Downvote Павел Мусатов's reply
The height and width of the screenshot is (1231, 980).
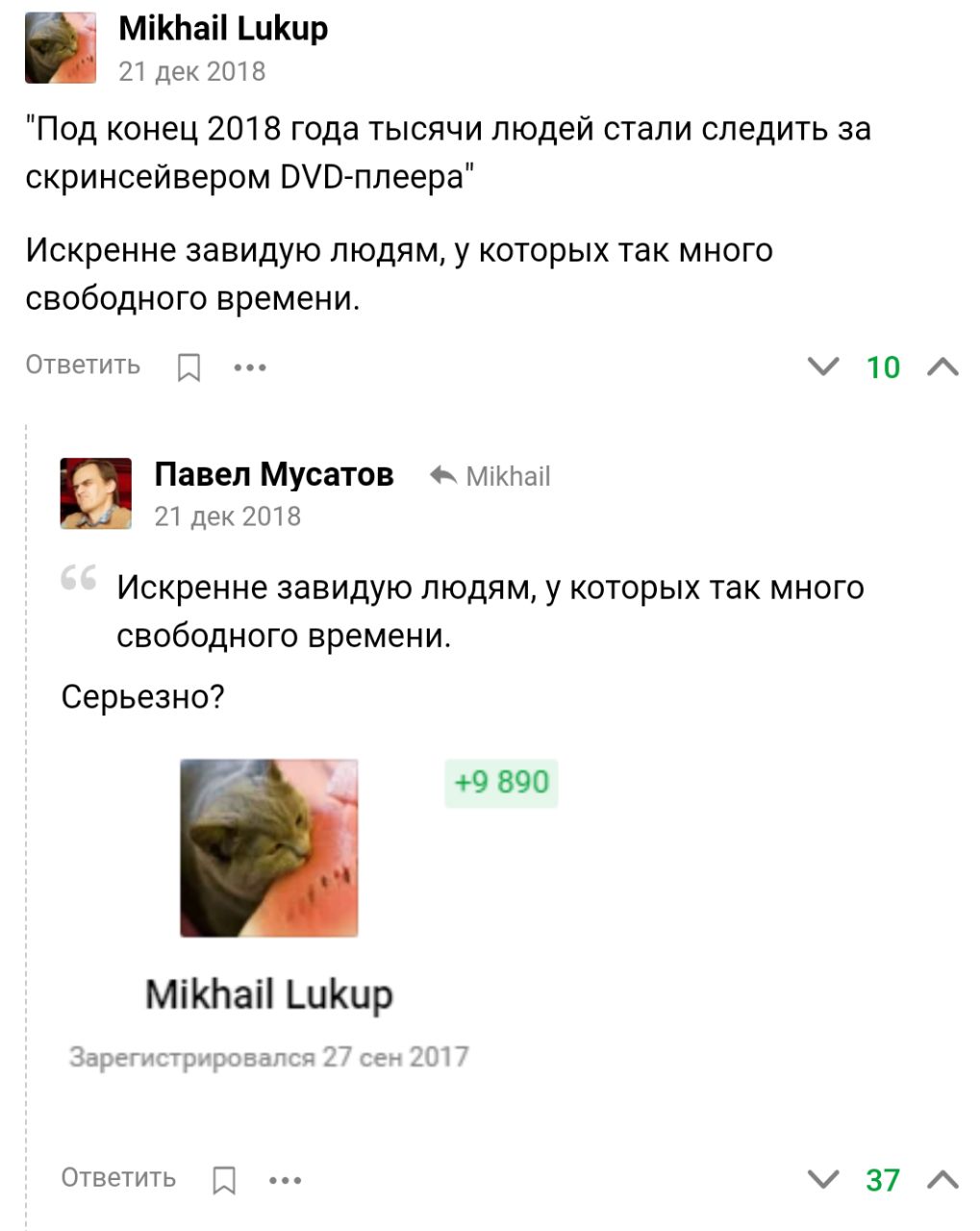click(x=822, y=1179)
